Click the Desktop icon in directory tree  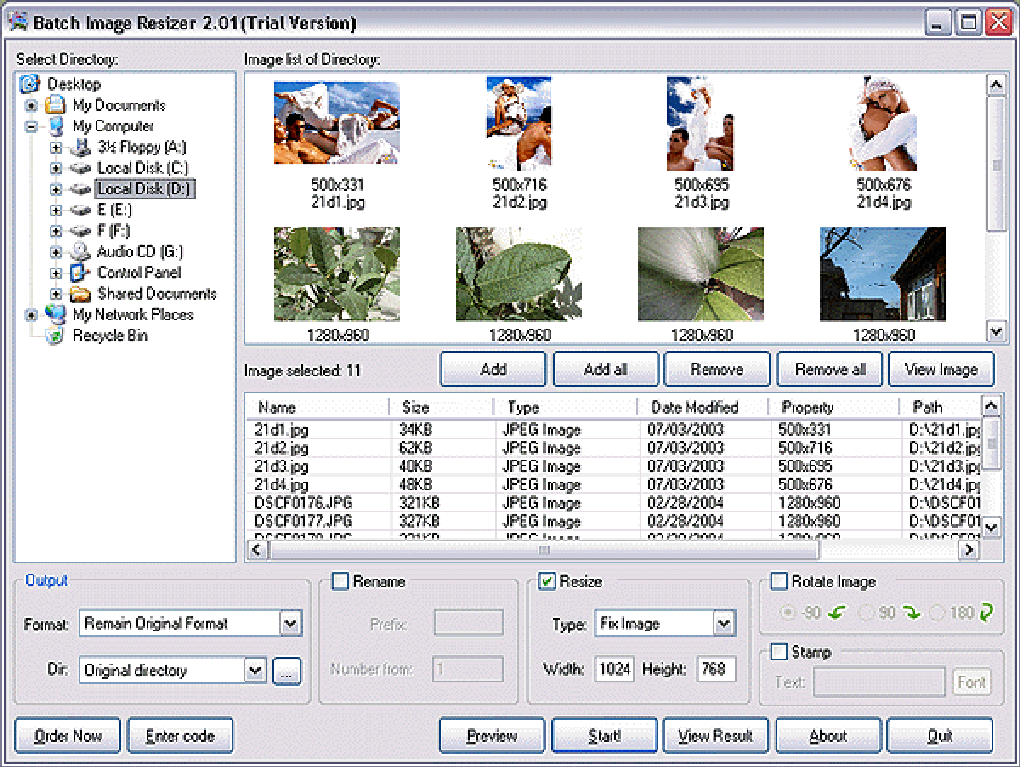coord(30,84)
